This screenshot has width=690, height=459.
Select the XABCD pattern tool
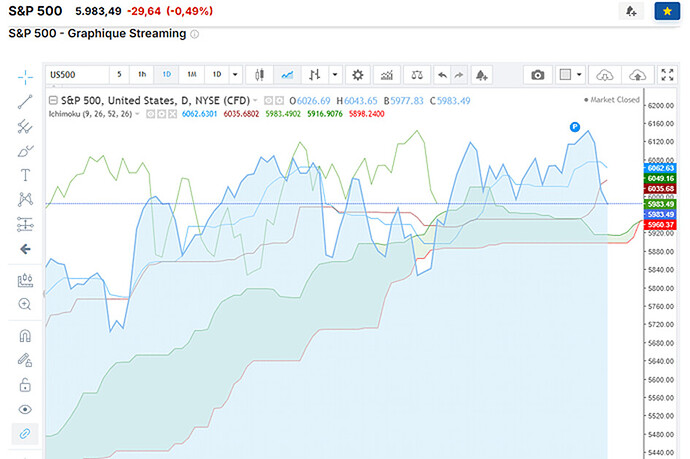(25, 199)
